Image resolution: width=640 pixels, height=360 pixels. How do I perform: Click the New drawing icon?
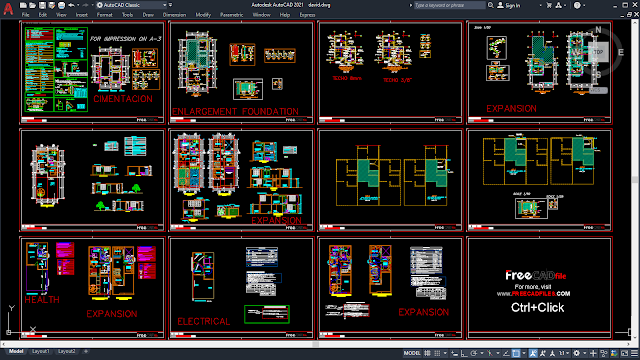[x=23, y=5]
